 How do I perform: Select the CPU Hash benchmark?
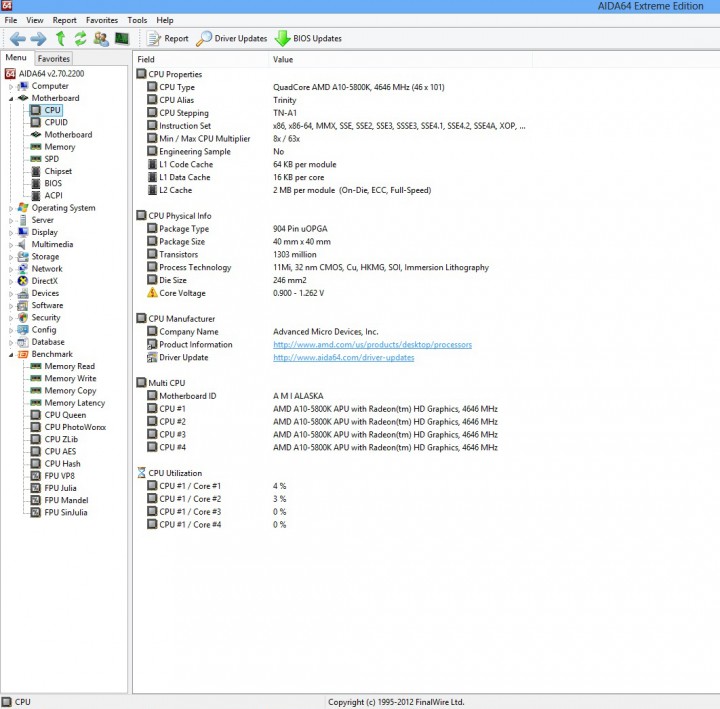click(x=56, y=464)
